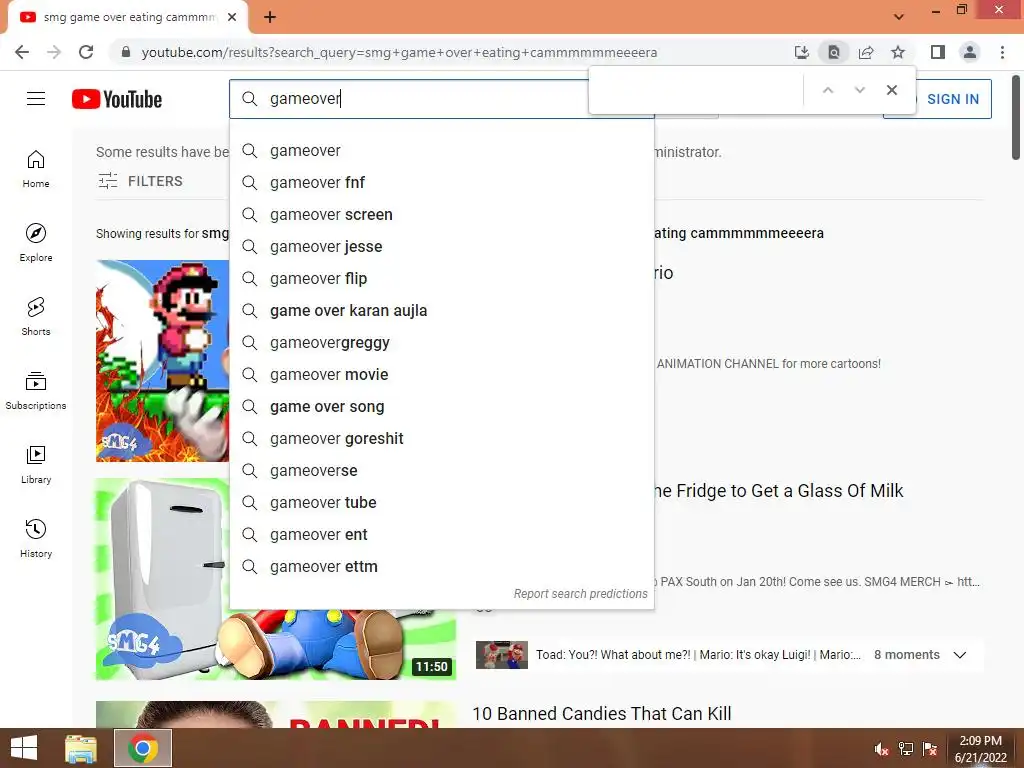The height and width of the screenshot is (768, 1024).
Task: Click Report search predictions link
Action: (x=580, y=594)
